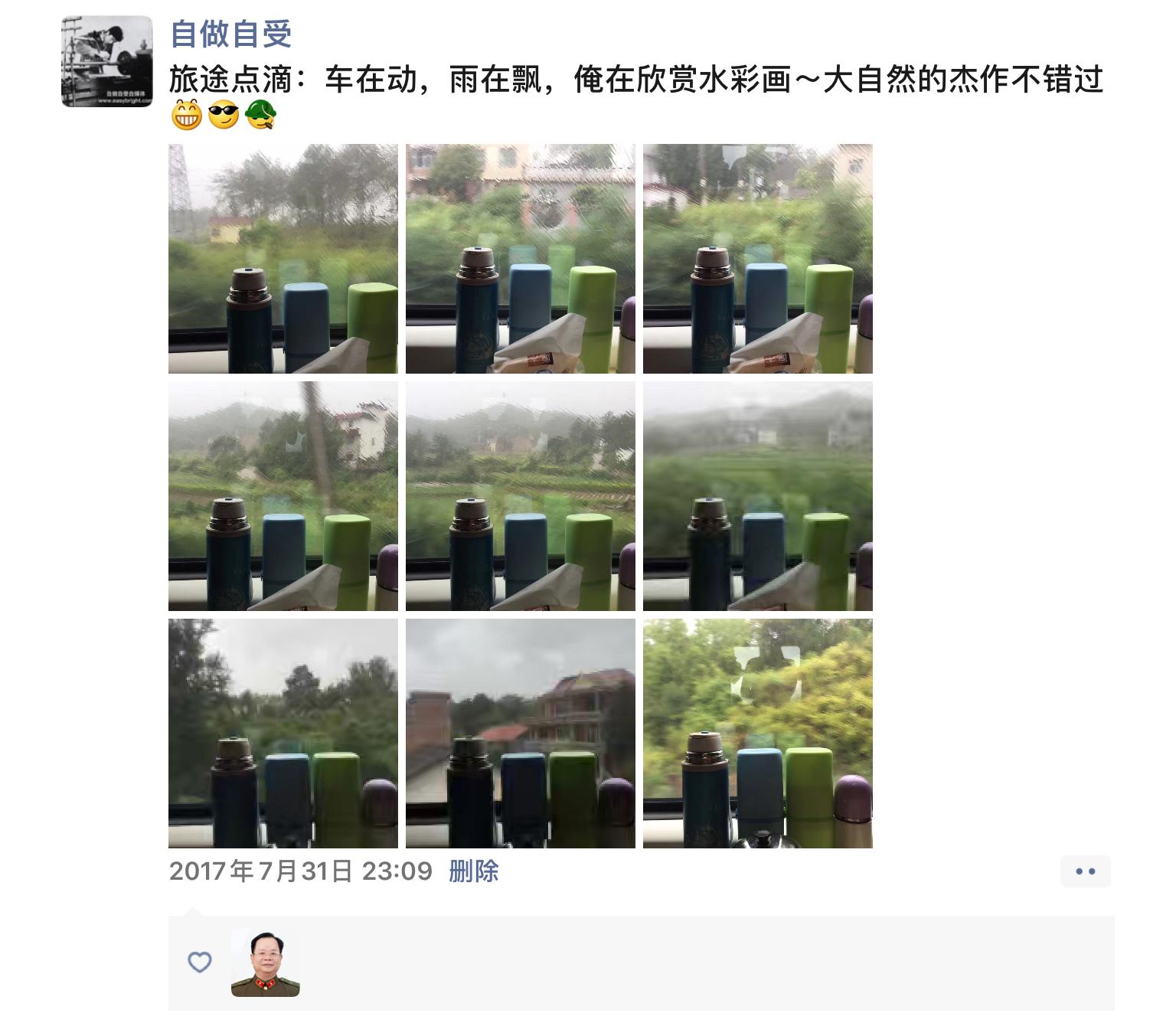This screenshot has height=1013, width=1176.
Task: Open first photo with power pylon
Action: (283, 259)
